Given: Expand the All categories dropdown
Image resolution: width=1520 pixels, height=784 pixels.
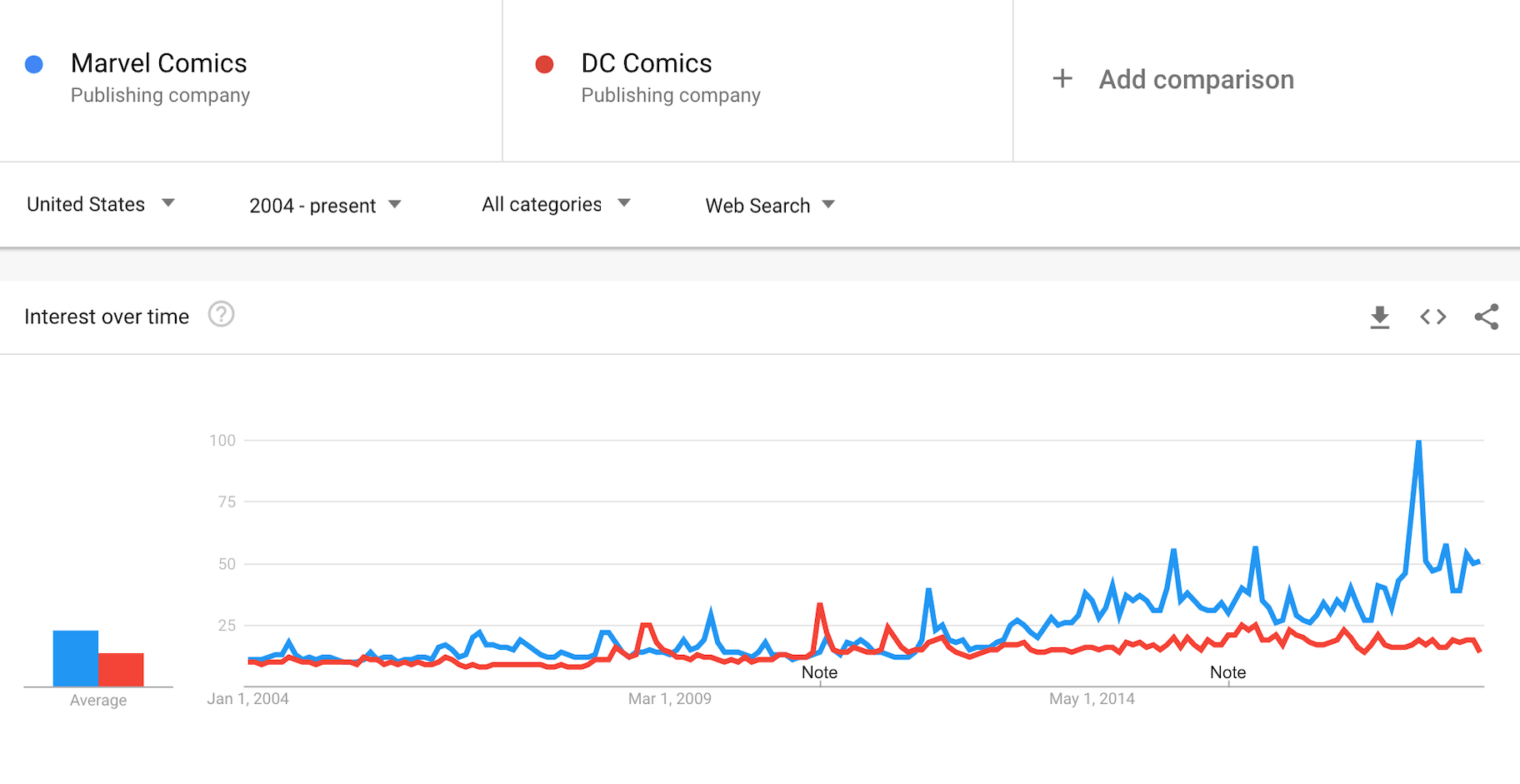Looking at the screenshot, I should 556,204.
